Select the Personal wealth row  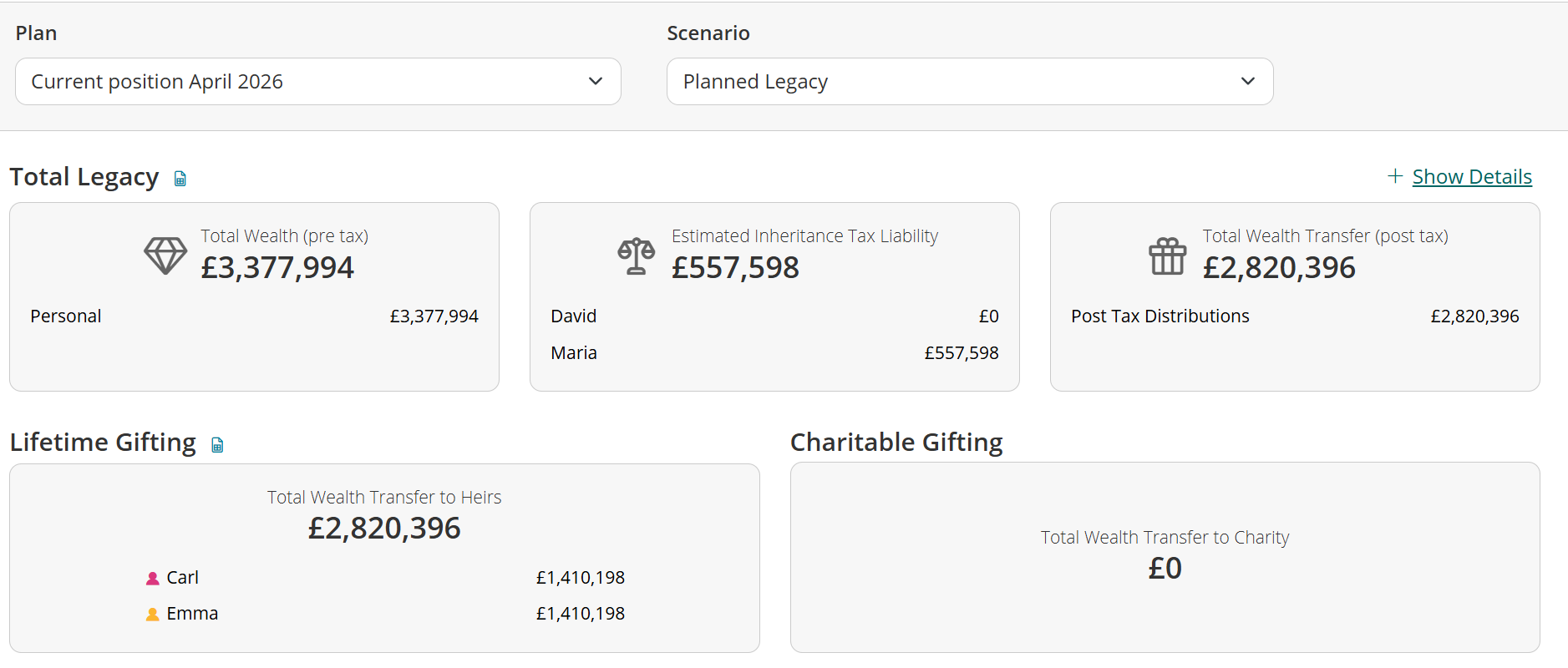(x=254, y=316)
